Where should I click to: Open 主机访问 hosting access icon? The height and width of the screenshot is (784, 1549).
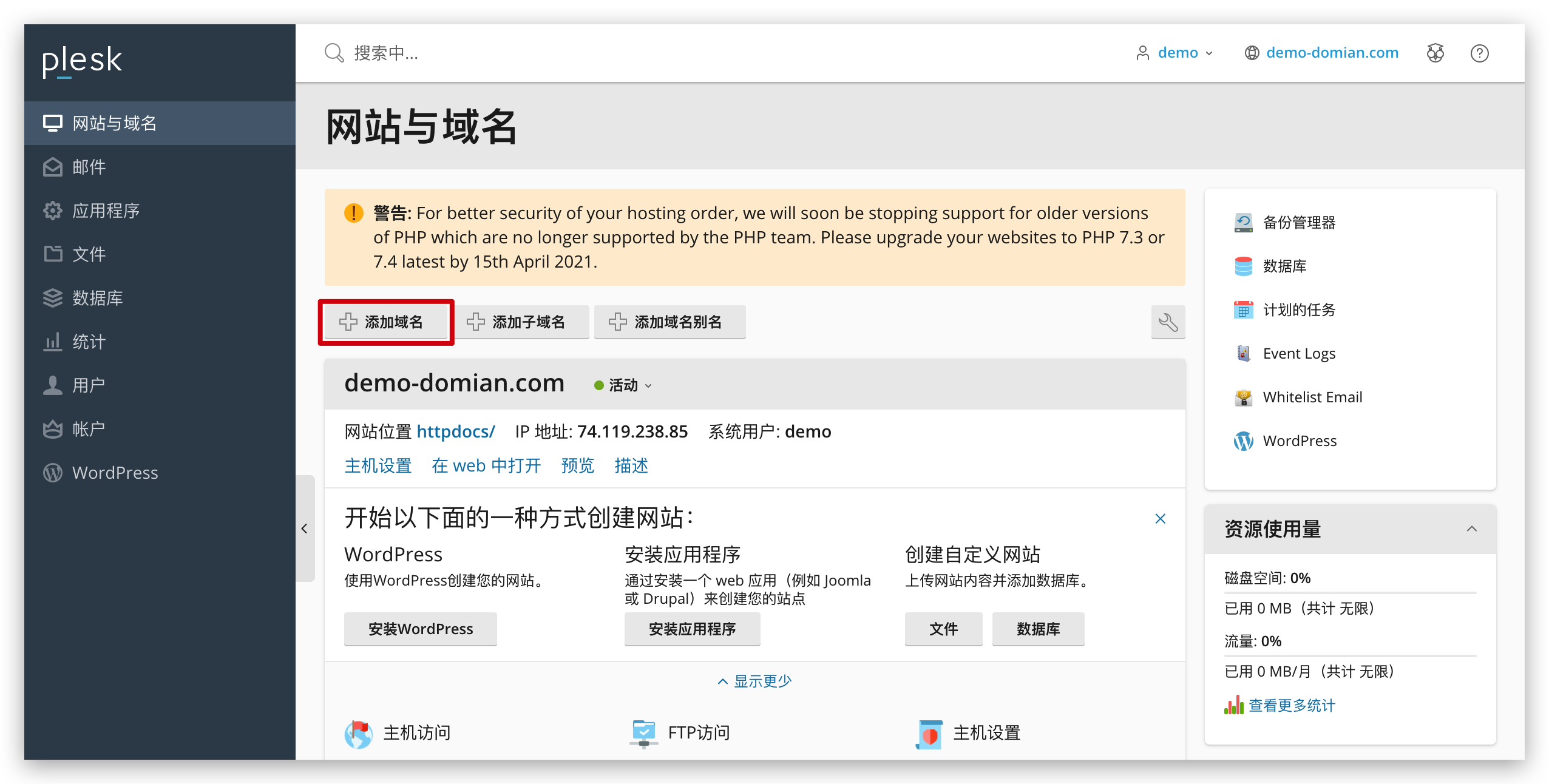(358, 733)
